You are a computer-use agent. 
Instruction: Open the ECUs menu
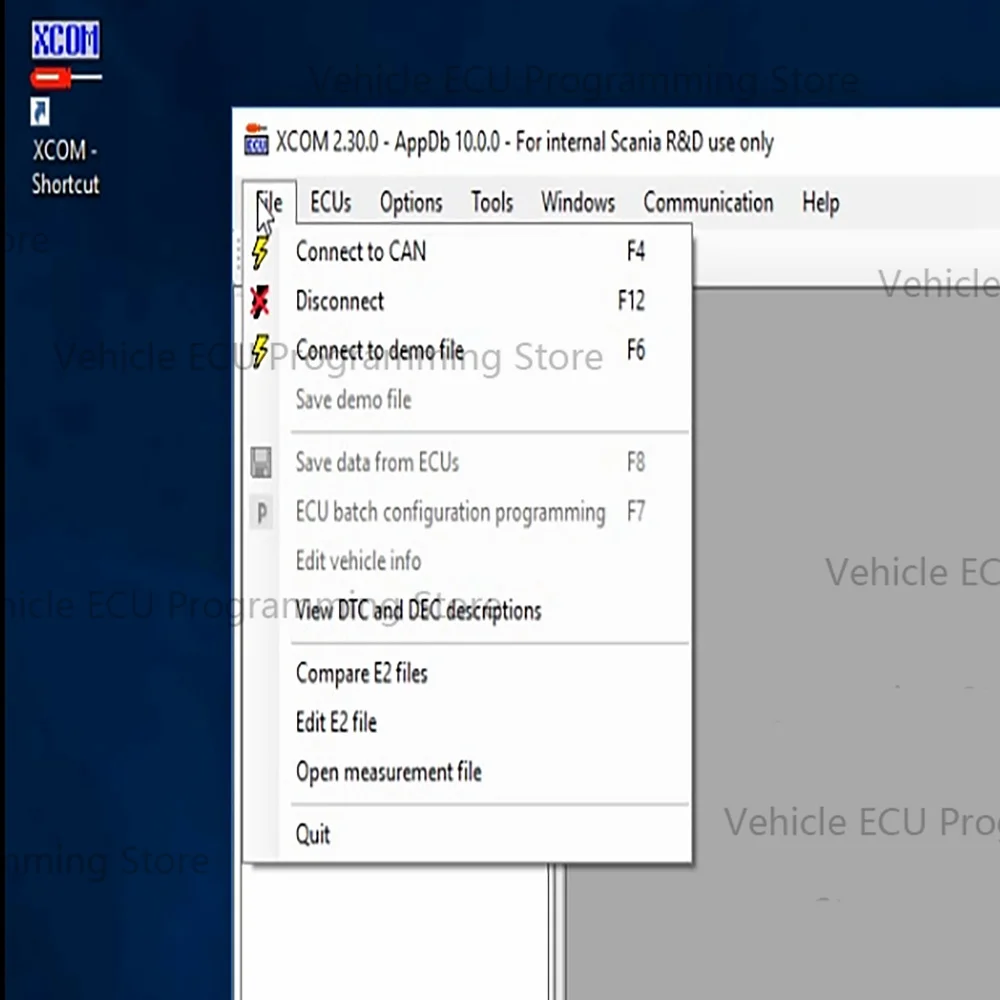(x=330, y=203)
